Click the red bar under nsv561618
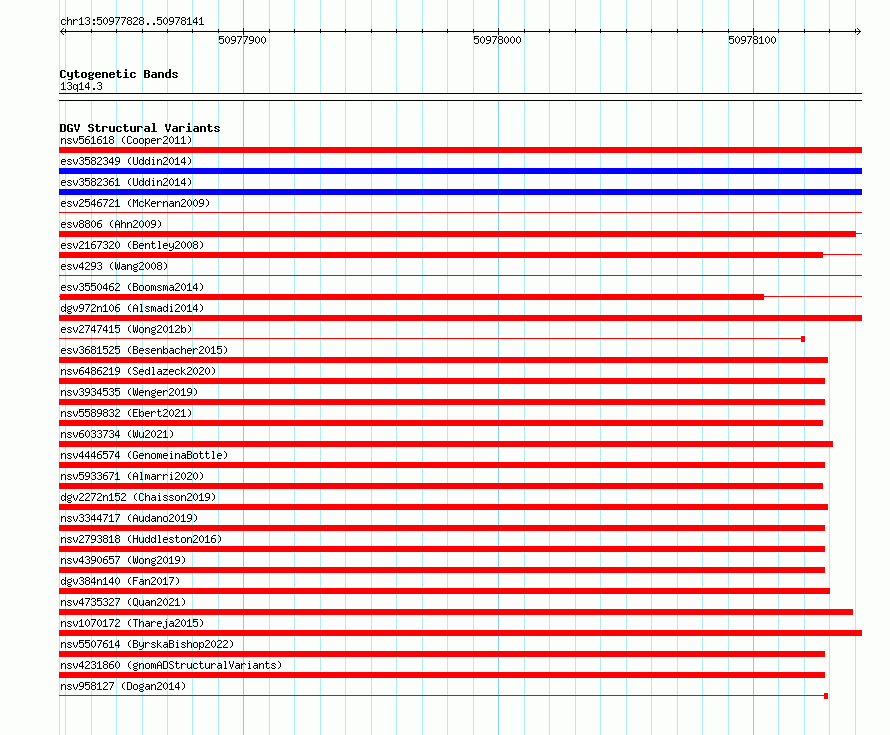 click(x=460, y=150)
